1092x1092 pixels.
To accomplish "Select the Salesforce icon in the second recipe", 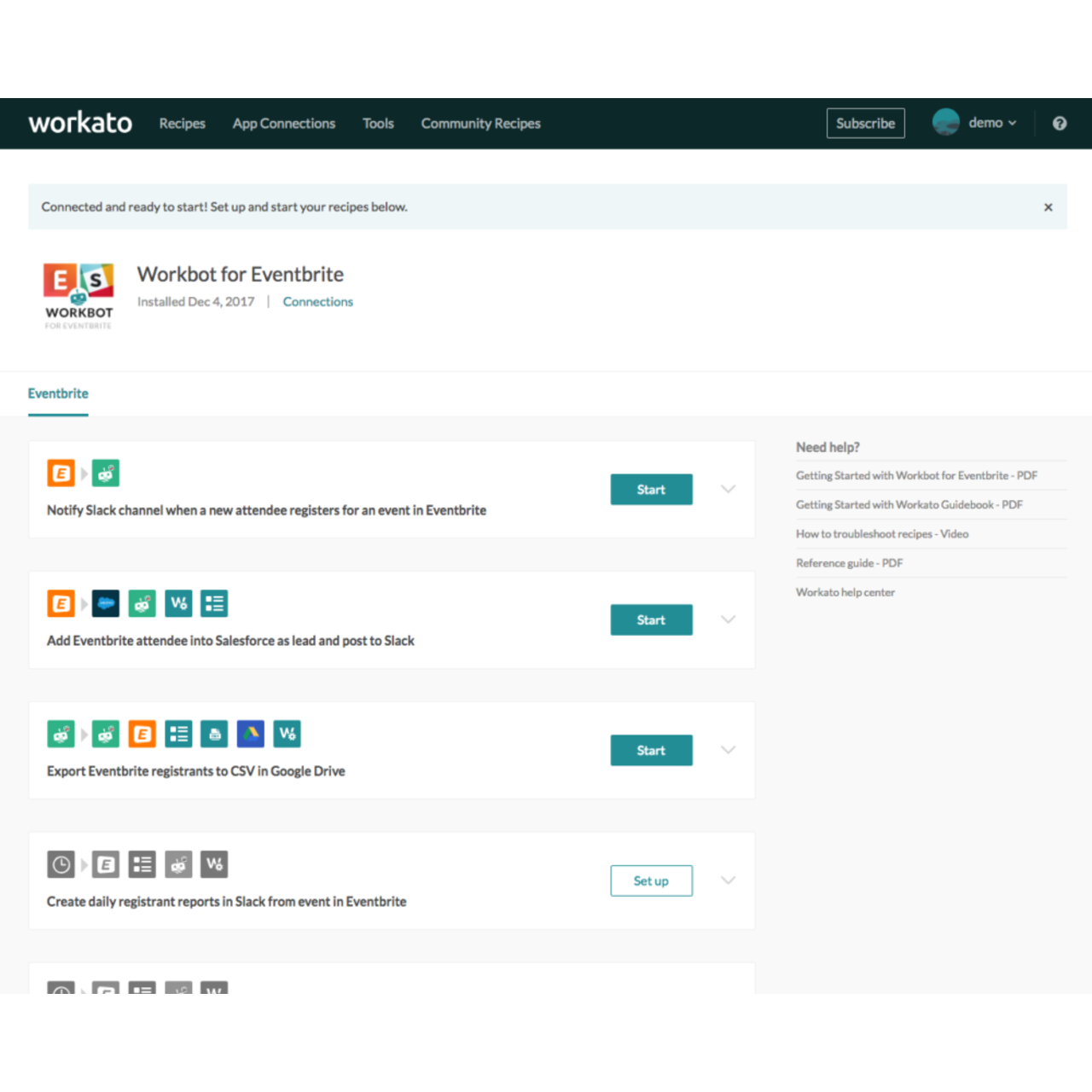I will click(x=105, y=603).
